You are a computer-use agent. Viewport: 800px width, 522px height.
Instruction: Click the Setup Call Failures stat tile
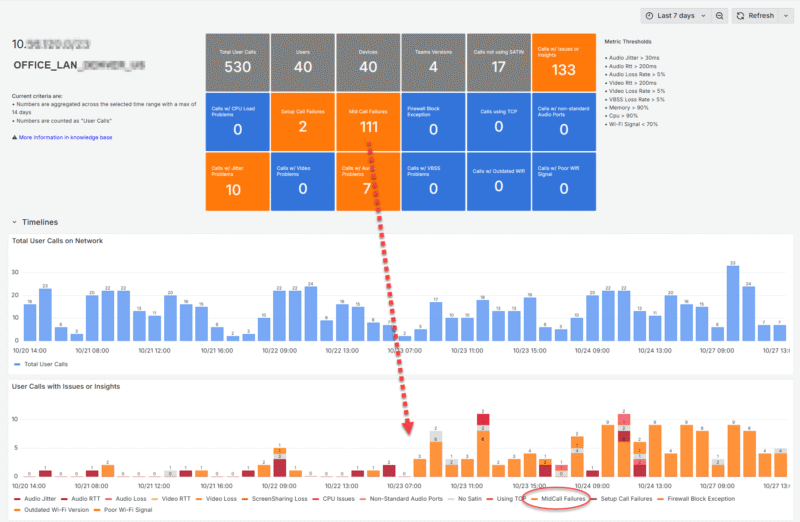pos(301,121)
